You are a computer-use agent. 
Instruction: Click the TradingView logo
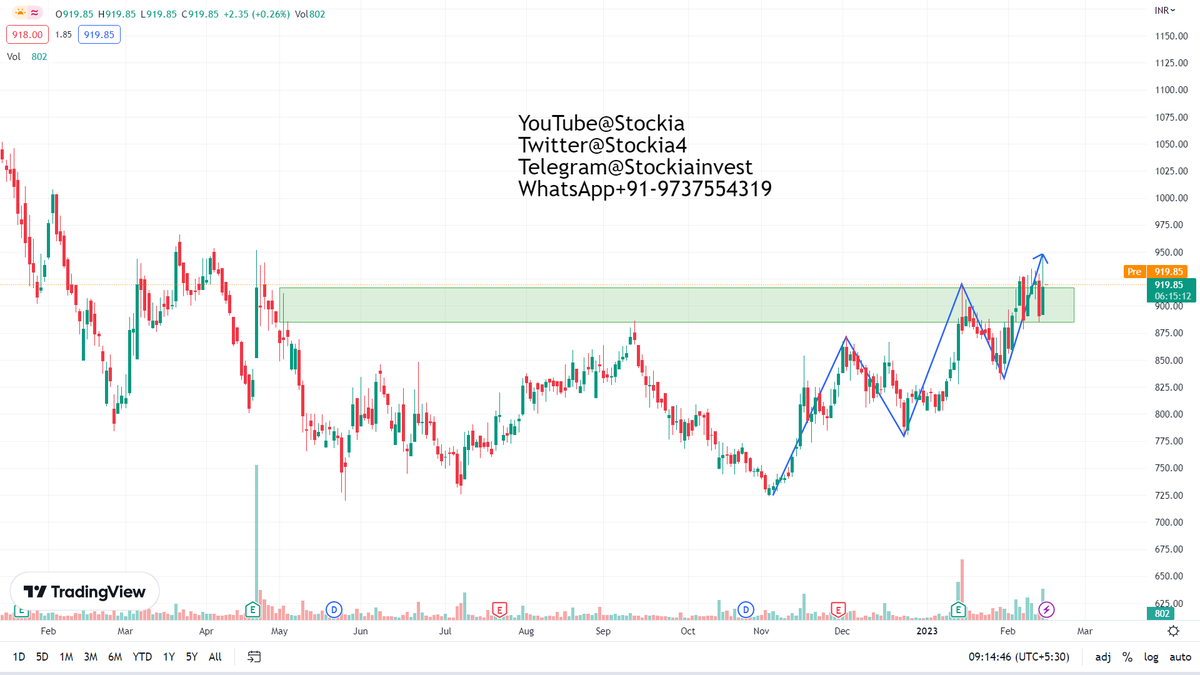click(85, 592)
